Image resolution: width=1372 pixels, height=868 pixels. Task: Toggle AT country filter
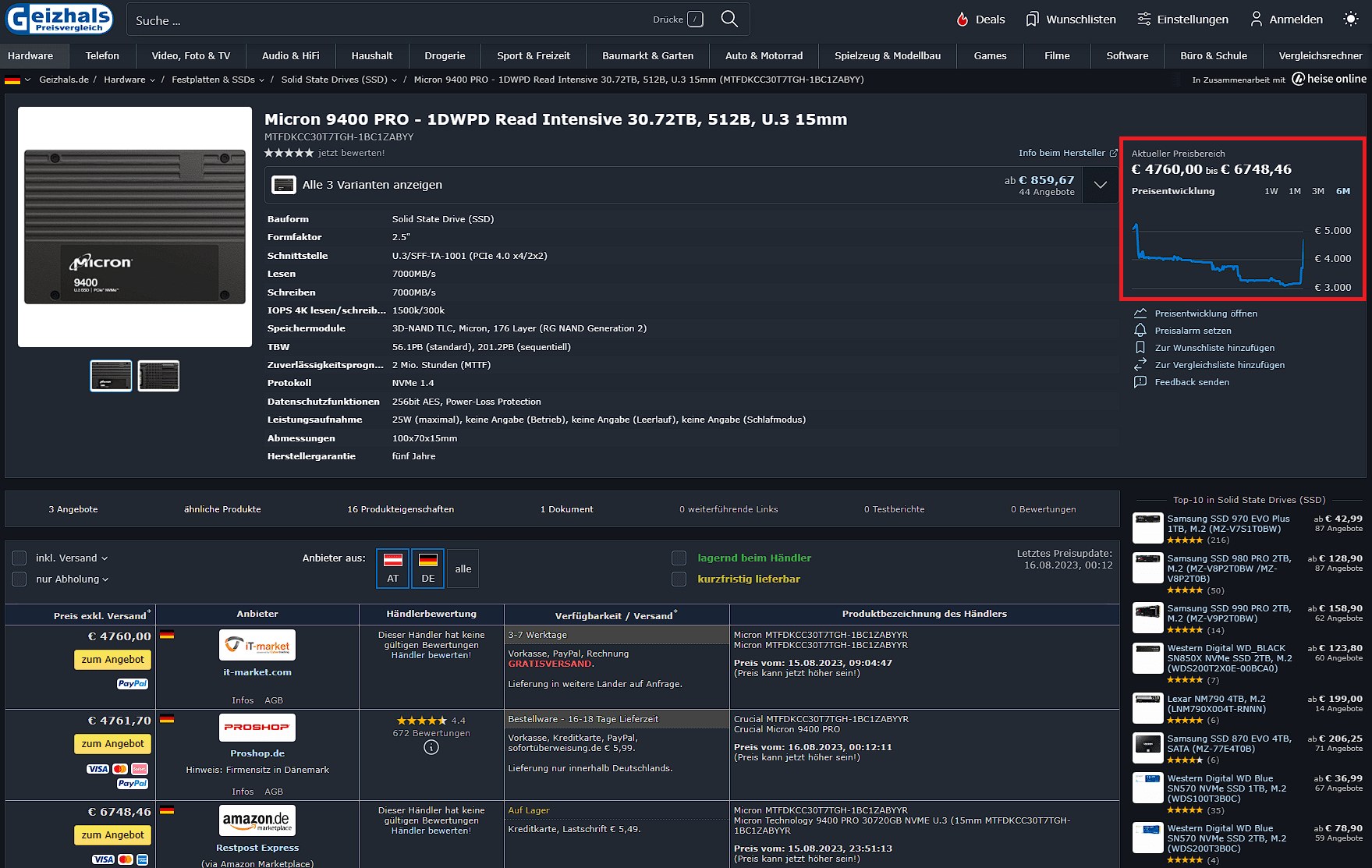click(393, 569)
